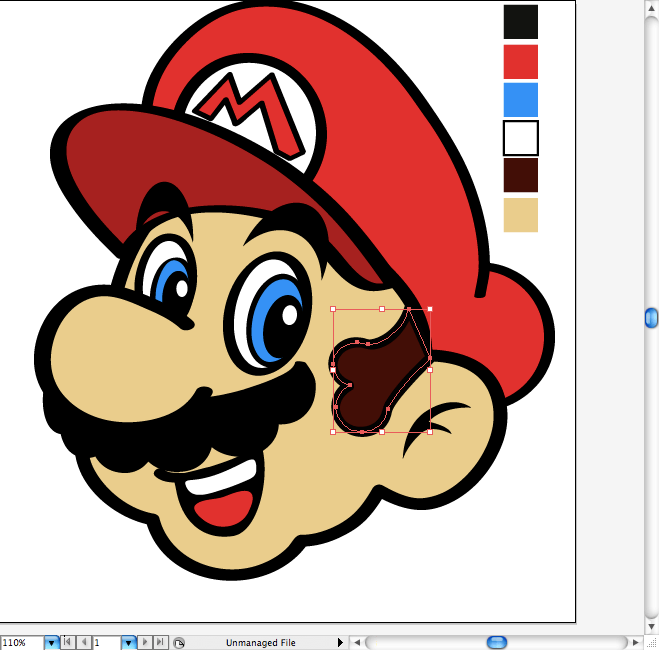Viewport: 659px width, 650px height.
Task: Click the vertical scrollbar up arrow
Action: click(652, 8)
